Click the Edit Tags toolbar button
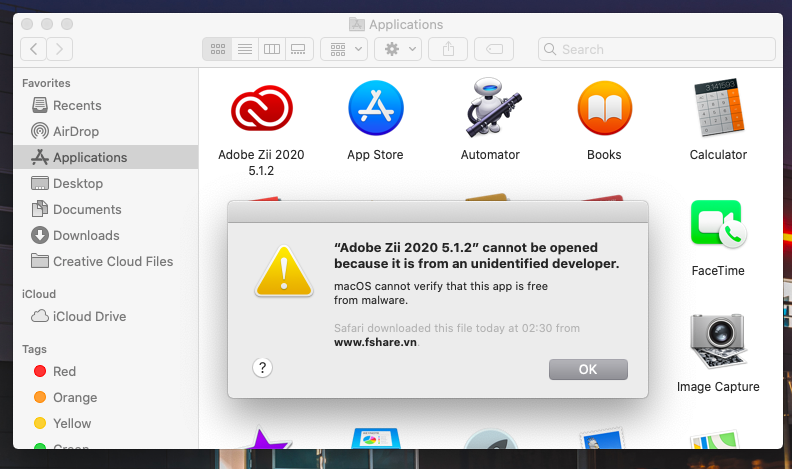The height and width of the screenshot is (469, 792). coord(494,49)
